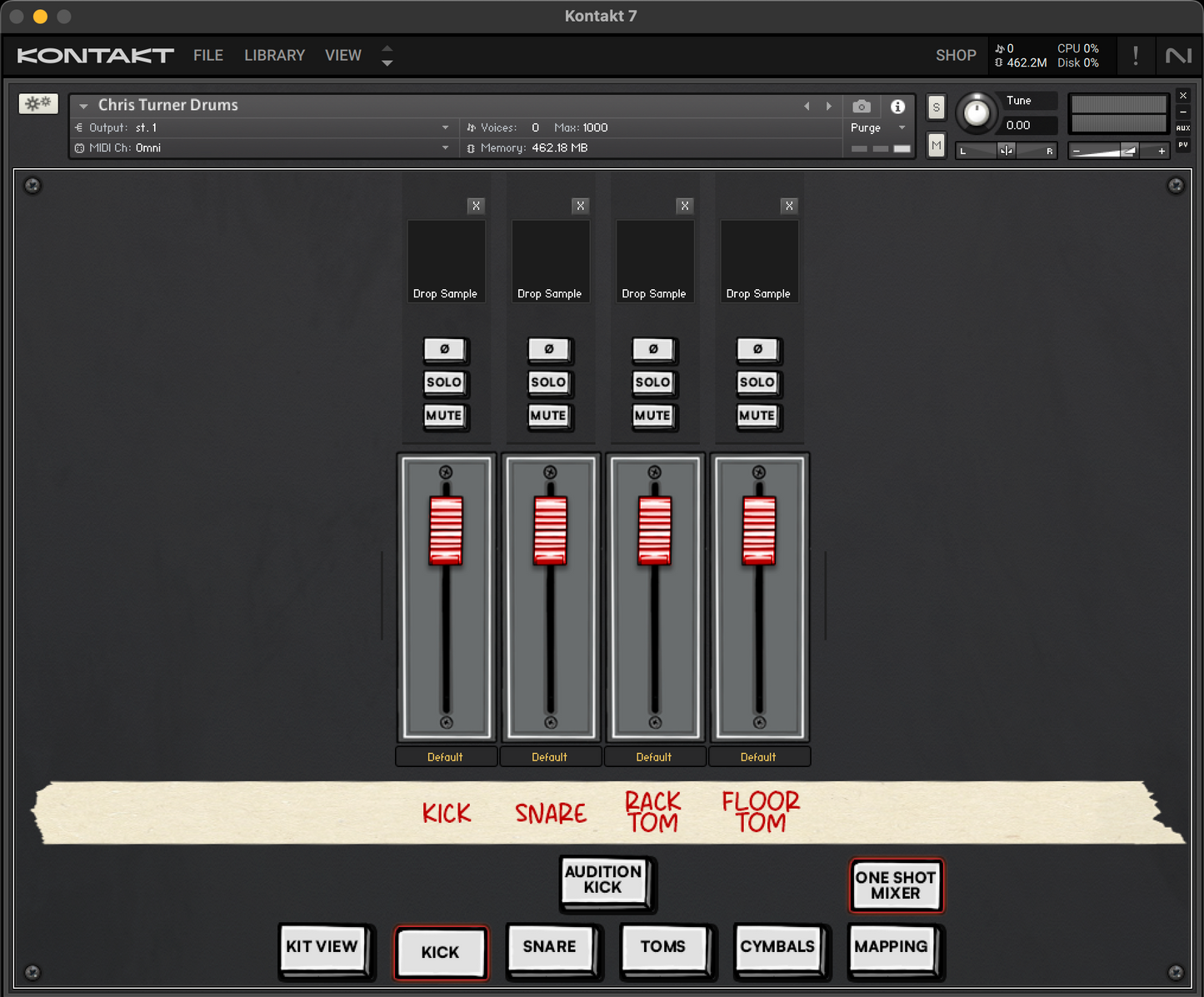1204x997 pixels.
Task: Open the instrument edit gear icon
Action: 38,103
